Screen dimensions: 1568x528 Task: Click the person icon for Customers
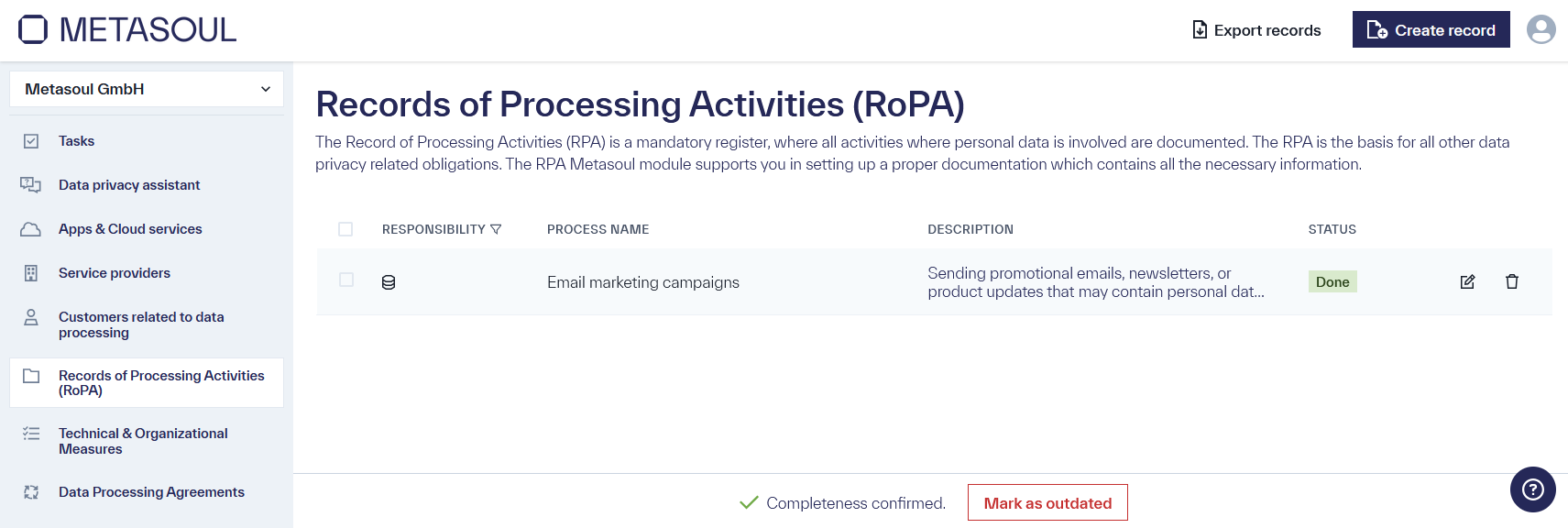[31, 317]
